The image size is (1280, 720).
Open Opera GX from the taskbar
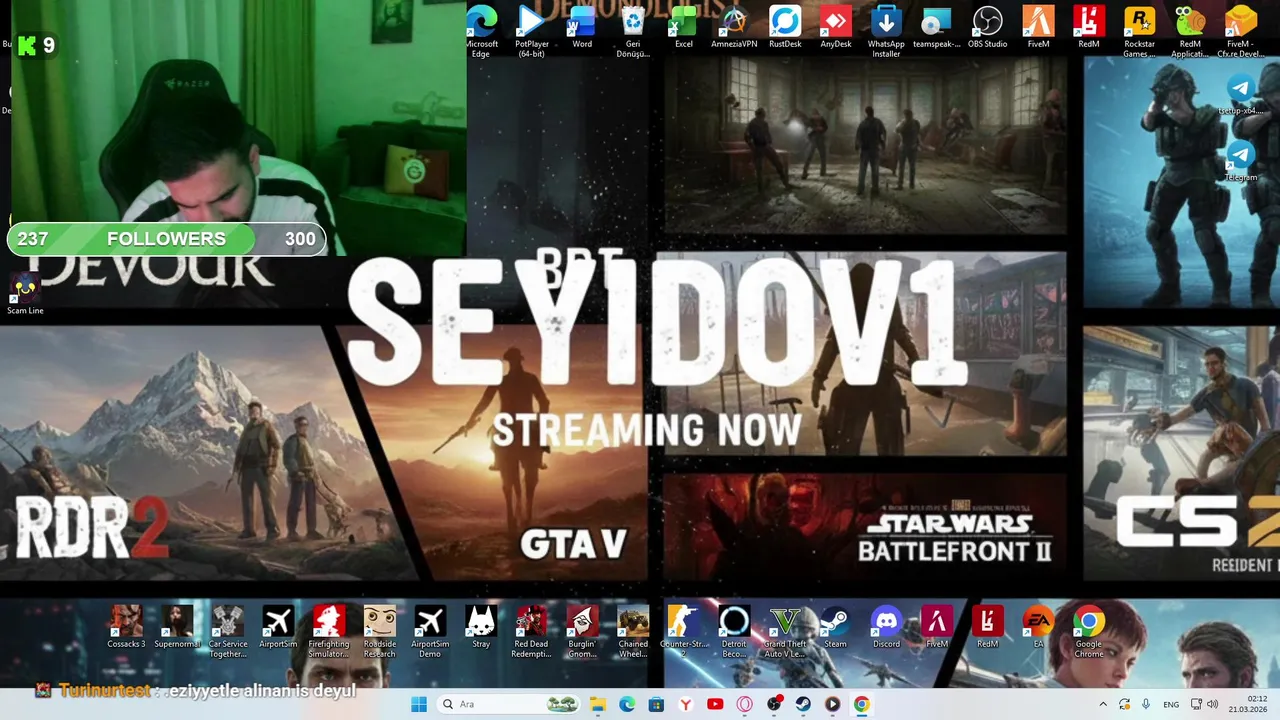(x=744, y=704)
